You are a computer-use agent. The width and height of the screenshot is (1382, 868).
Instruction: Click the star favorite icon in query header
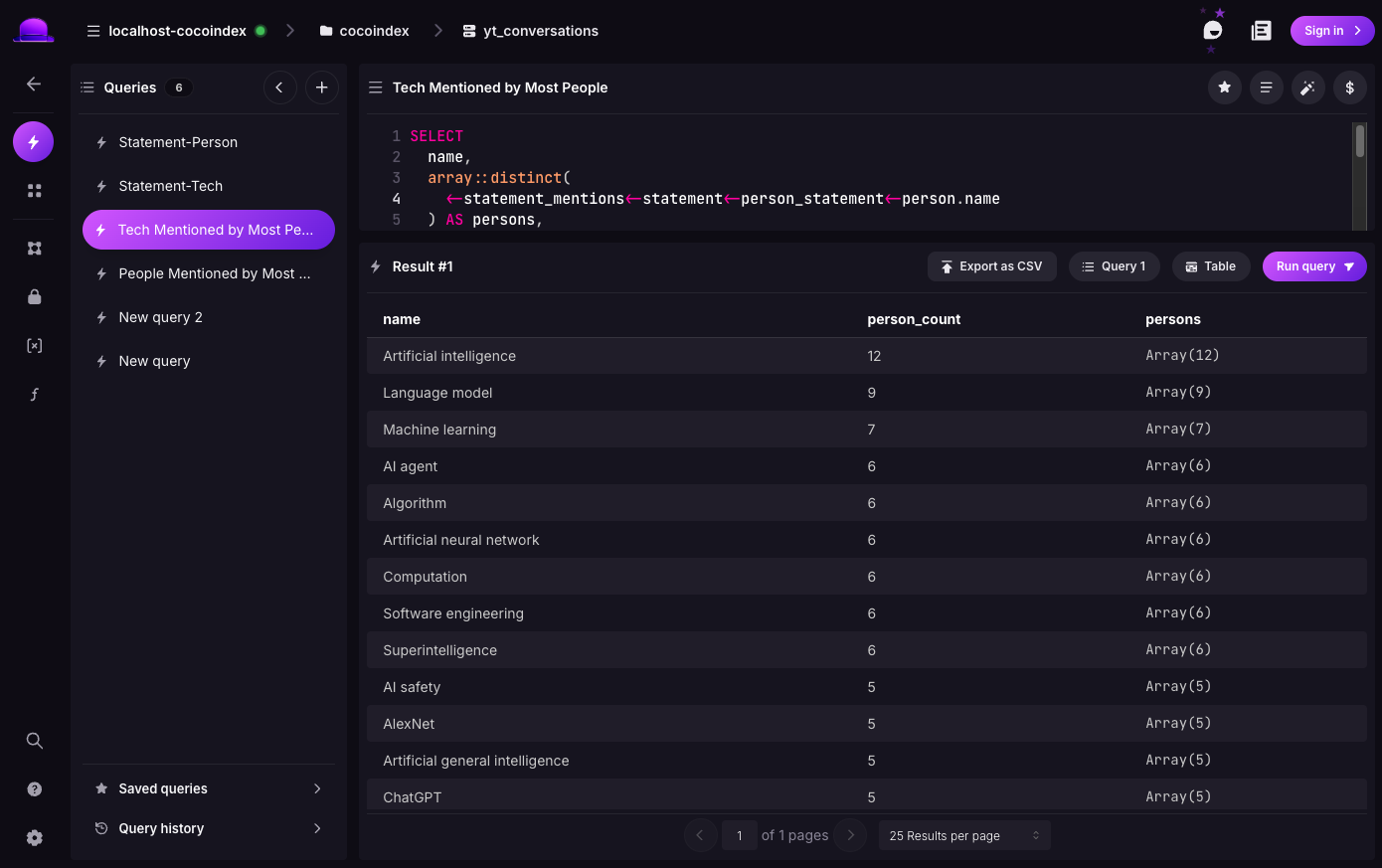1224,87
